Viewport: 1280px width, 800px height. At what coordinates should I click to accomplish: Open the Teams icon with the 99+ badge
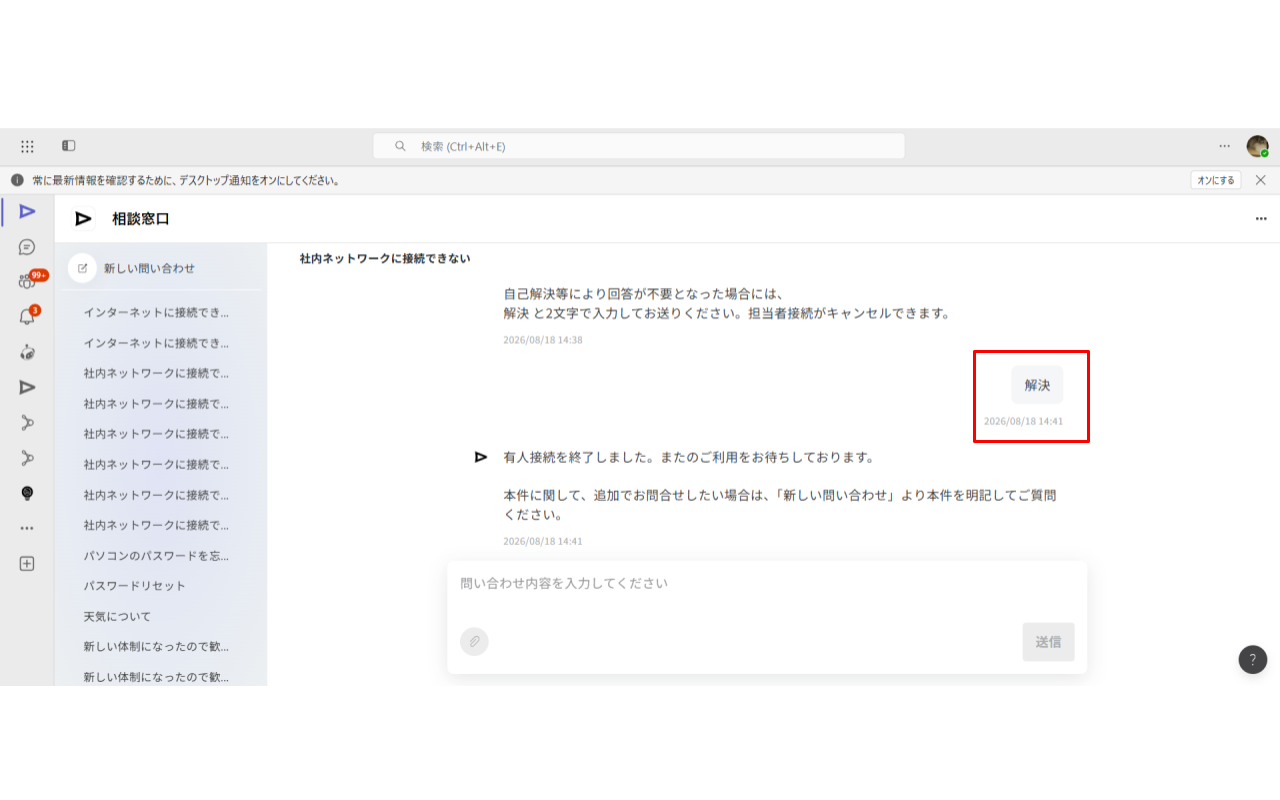28,282
